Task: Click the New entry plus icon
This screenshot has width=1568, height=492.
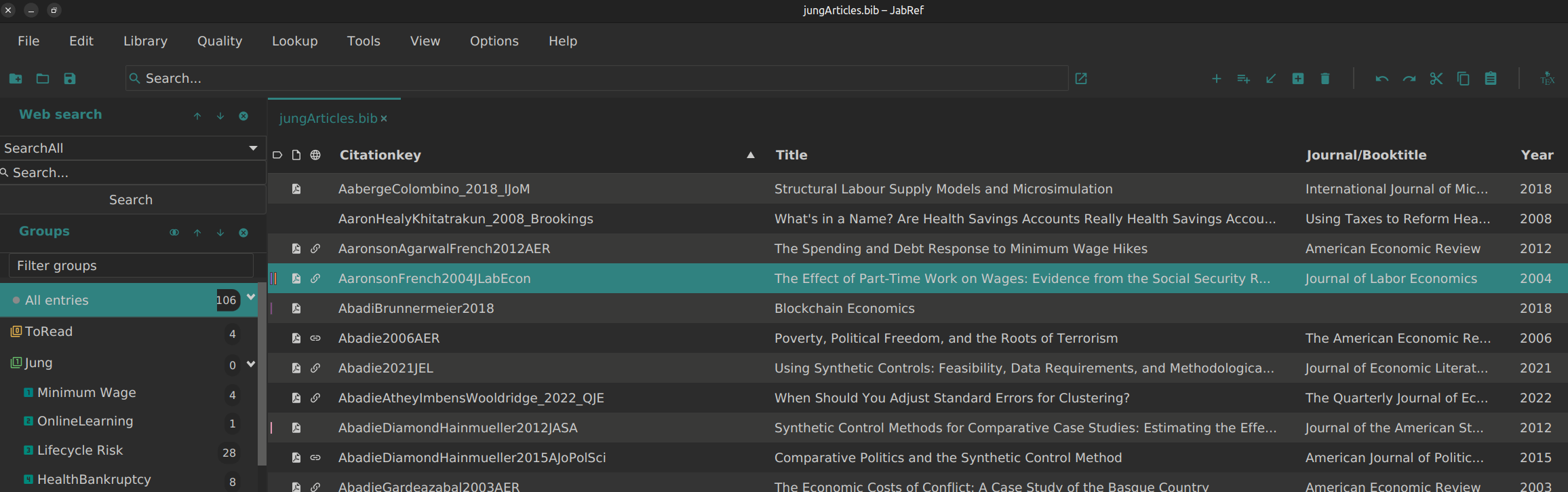Action: click(x=1216, y=79)
